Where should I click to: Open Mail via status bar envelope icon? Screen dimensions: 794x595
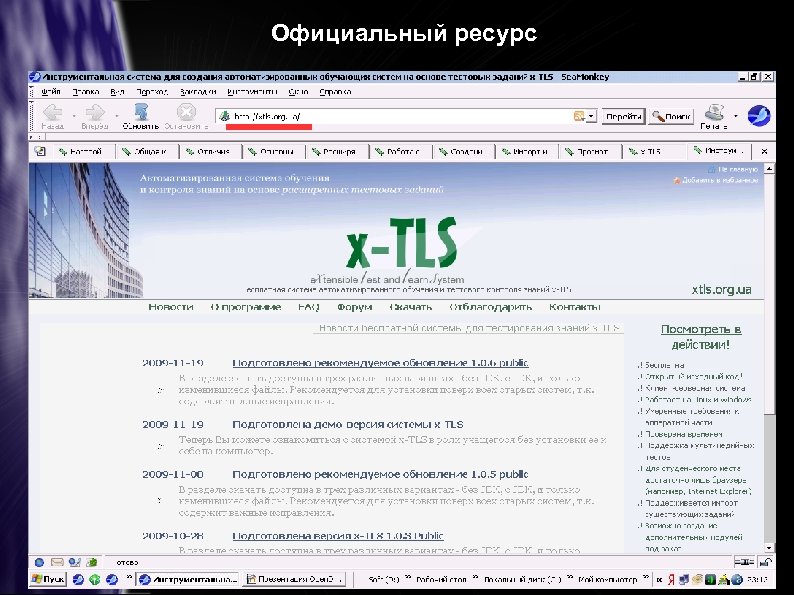(57, 562)
